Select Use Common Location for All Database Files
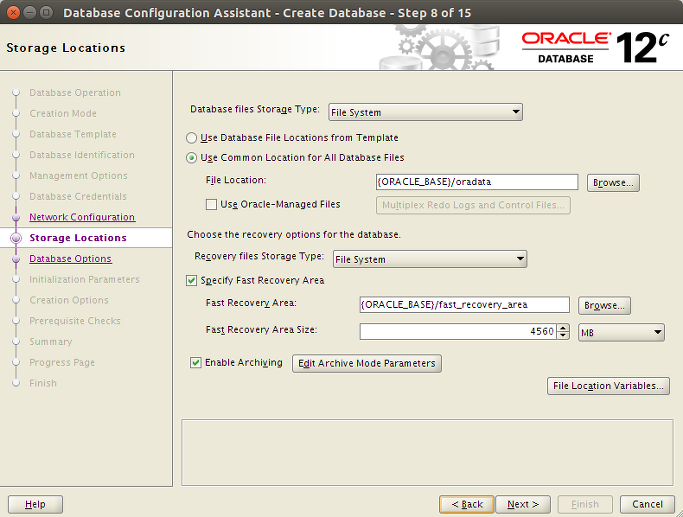 (191, 158)
